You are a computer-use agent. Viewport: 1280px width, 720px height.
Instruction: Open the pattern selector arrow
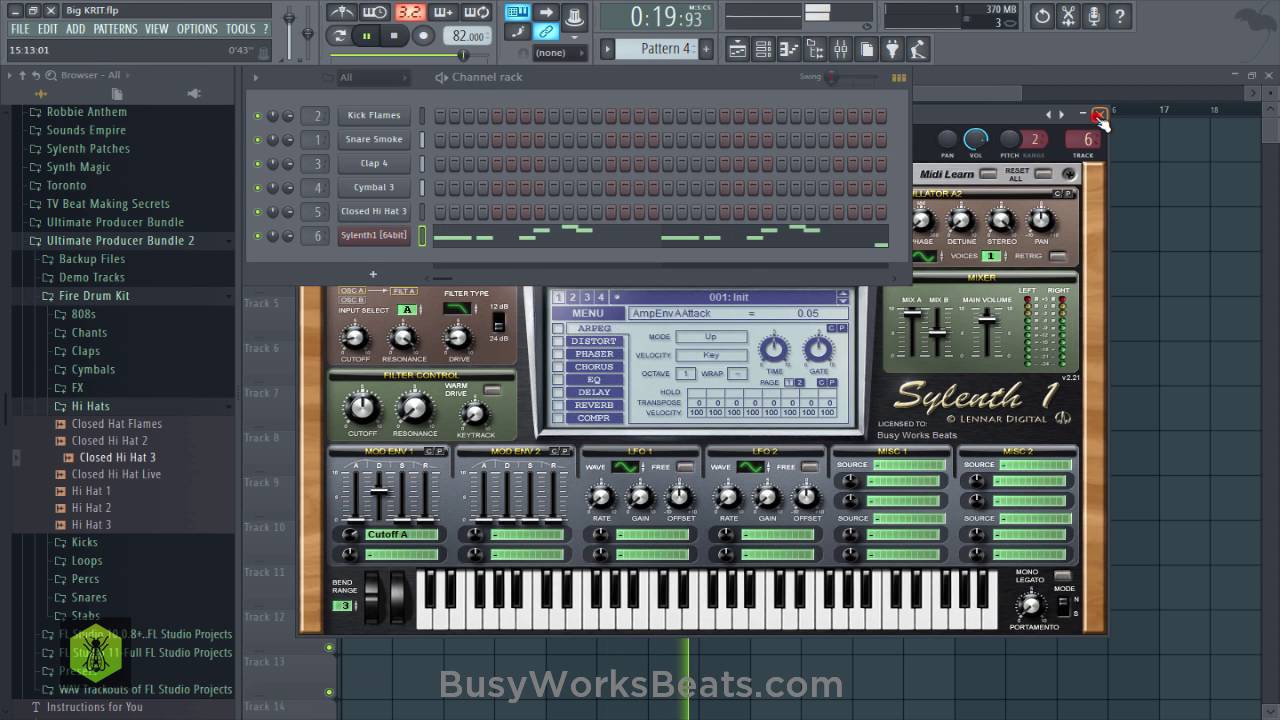tap(607, 49)
